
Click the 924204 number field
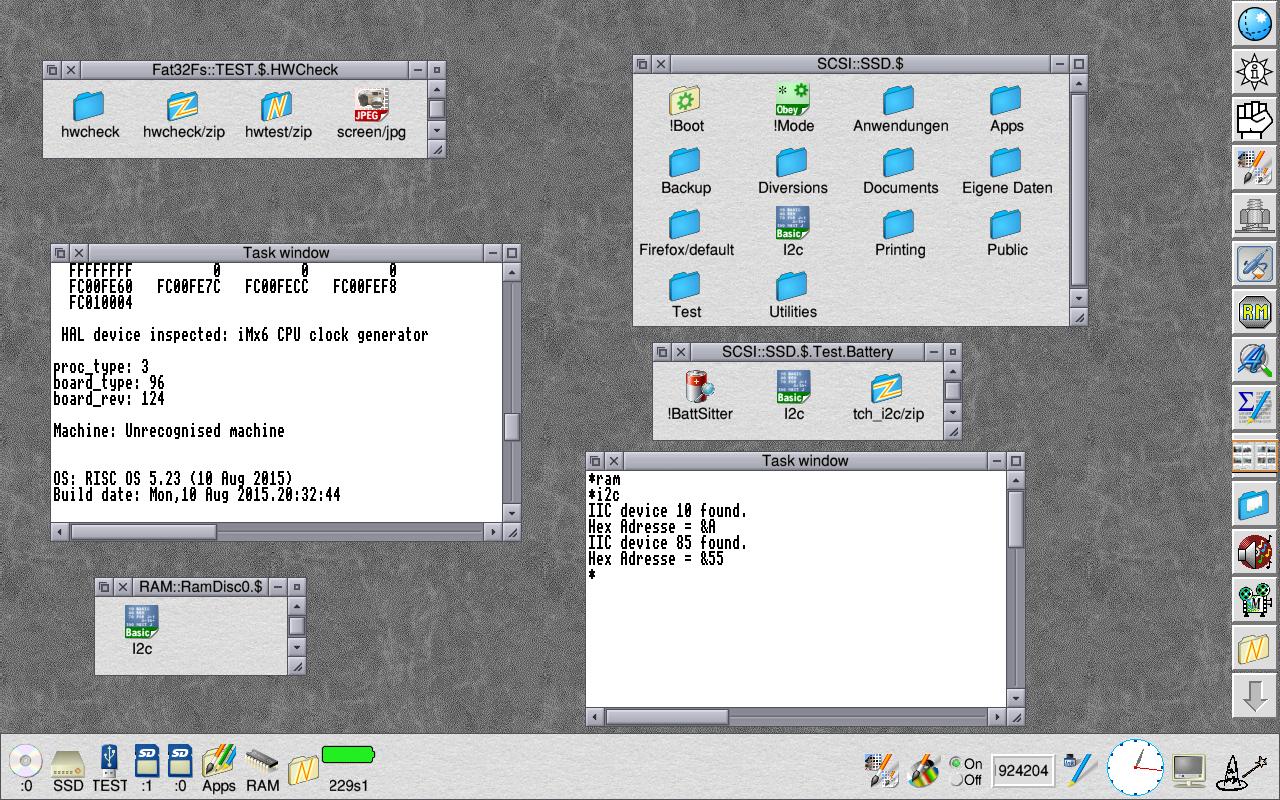click(1023, 770)
